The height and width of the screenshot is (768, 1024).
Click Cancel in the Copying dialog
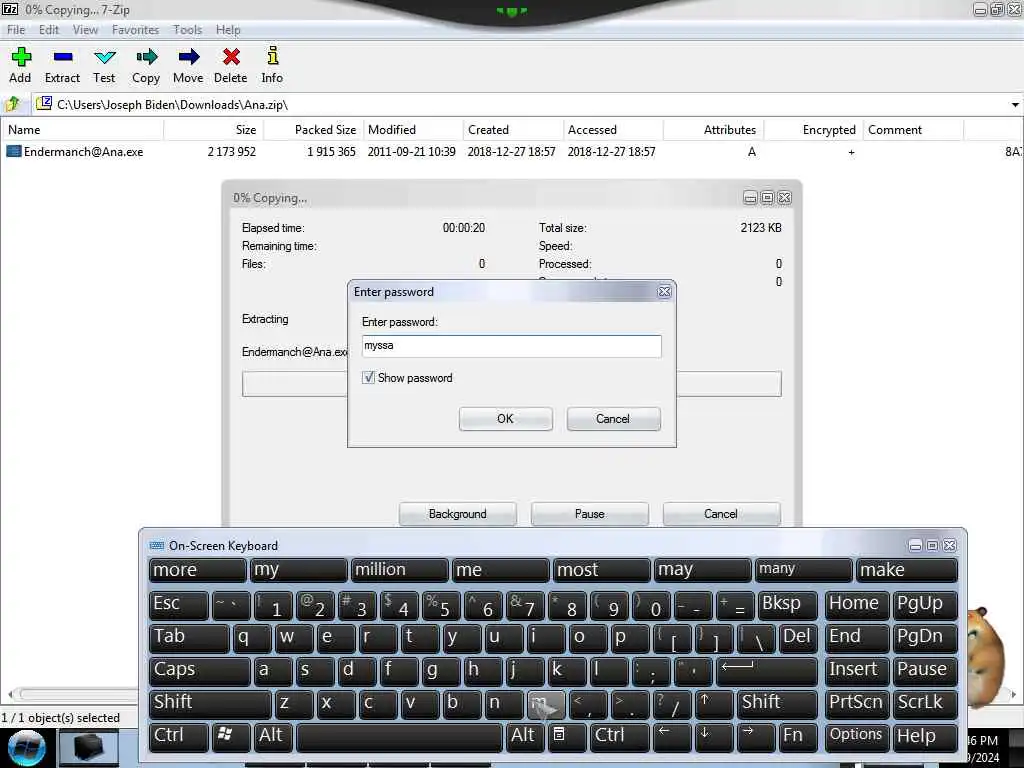[721, 514]
